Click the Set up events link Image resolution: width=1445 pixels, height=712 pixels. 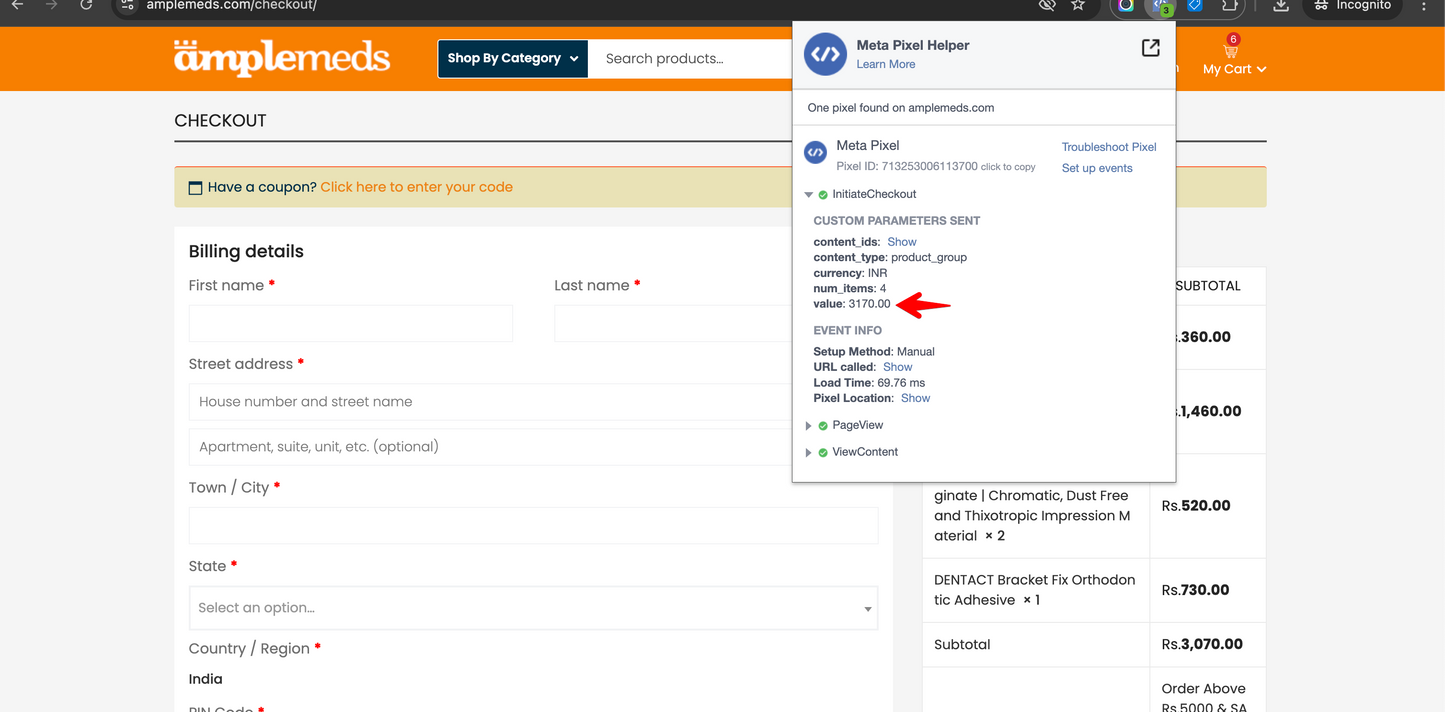point(1097,168)
